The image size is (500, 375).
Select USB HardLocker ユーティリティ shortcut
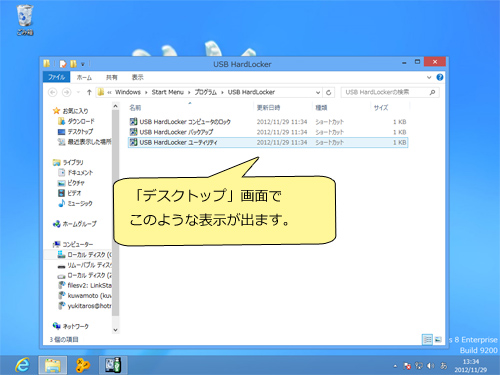coord(268,142)
